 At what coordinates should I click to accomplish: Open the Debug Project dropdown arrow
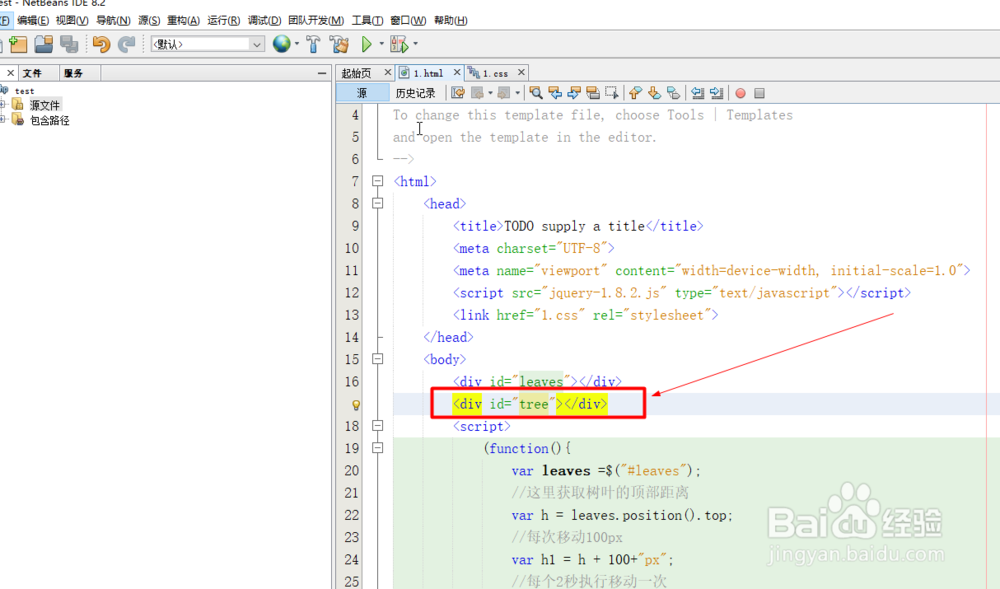click(x=415, y=44)
